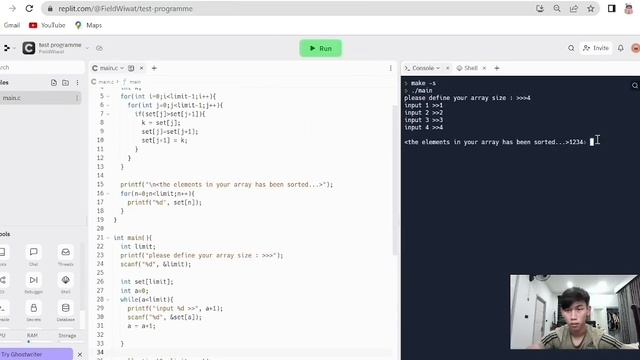The height and width of the screenshot is (360, 640).
Task: Expand the main.c tab dropdown arrow
Action: coord(122,68)
